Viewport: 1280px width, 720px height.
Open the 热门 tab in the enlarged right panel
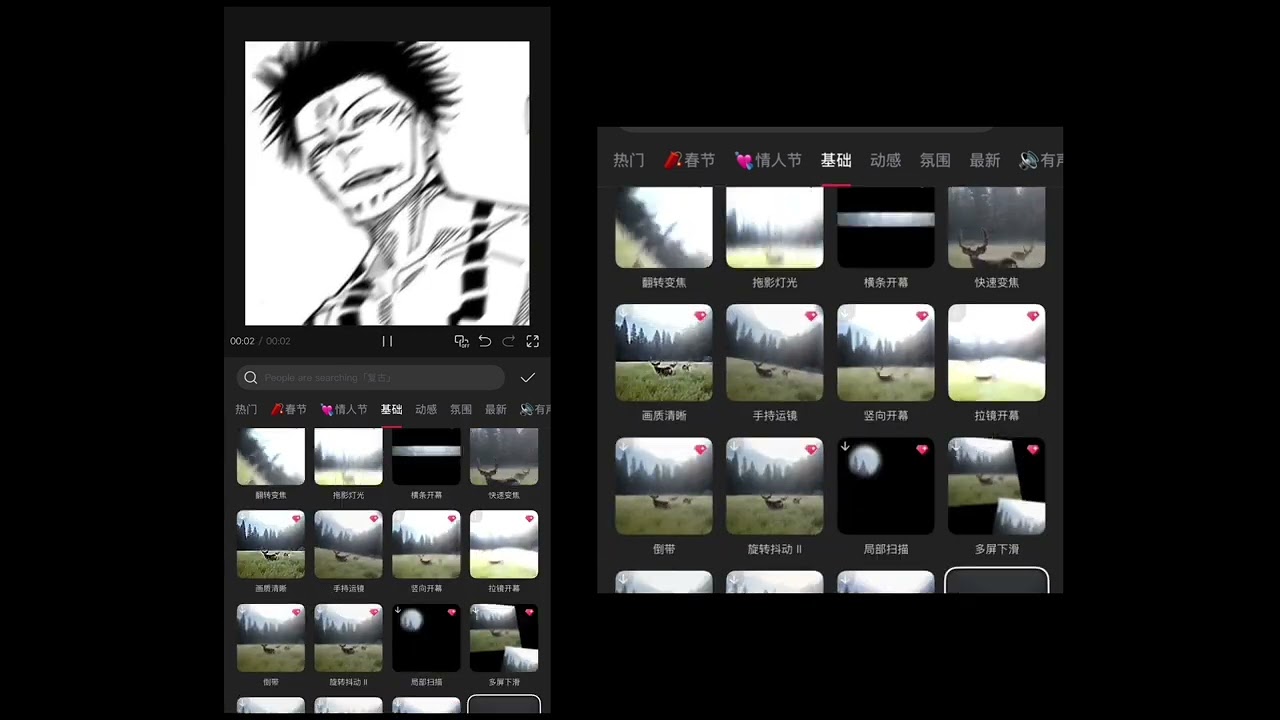629,160
